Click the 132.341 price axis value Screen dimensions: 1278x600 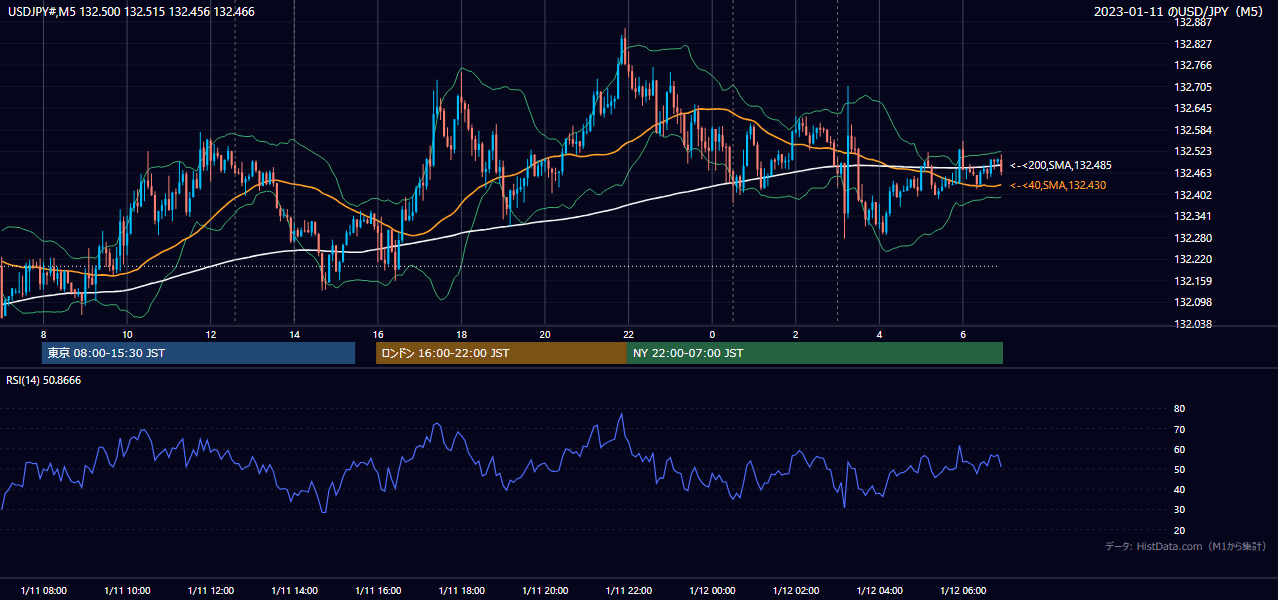click(x=1193, y=216)
